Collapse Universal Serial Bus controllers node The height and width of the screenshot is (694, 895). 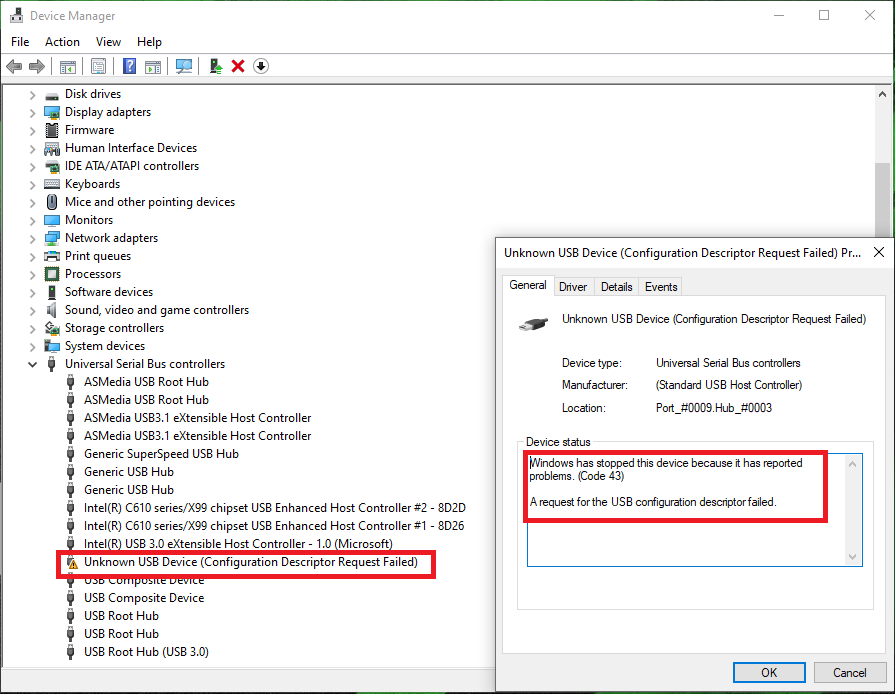(33, 364)
